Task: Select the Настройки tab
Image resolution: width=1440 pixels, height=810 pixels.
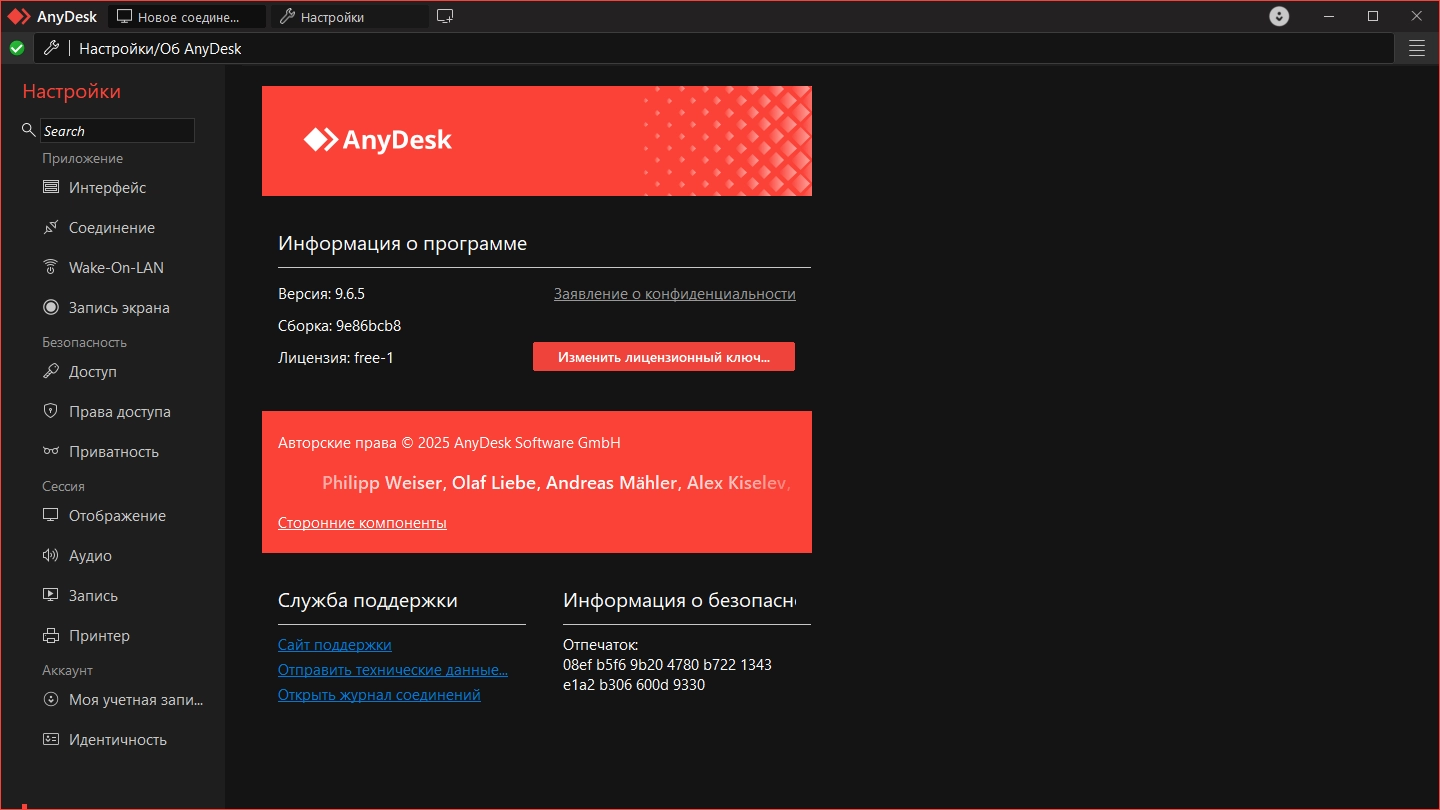Action: coord(350,17)
